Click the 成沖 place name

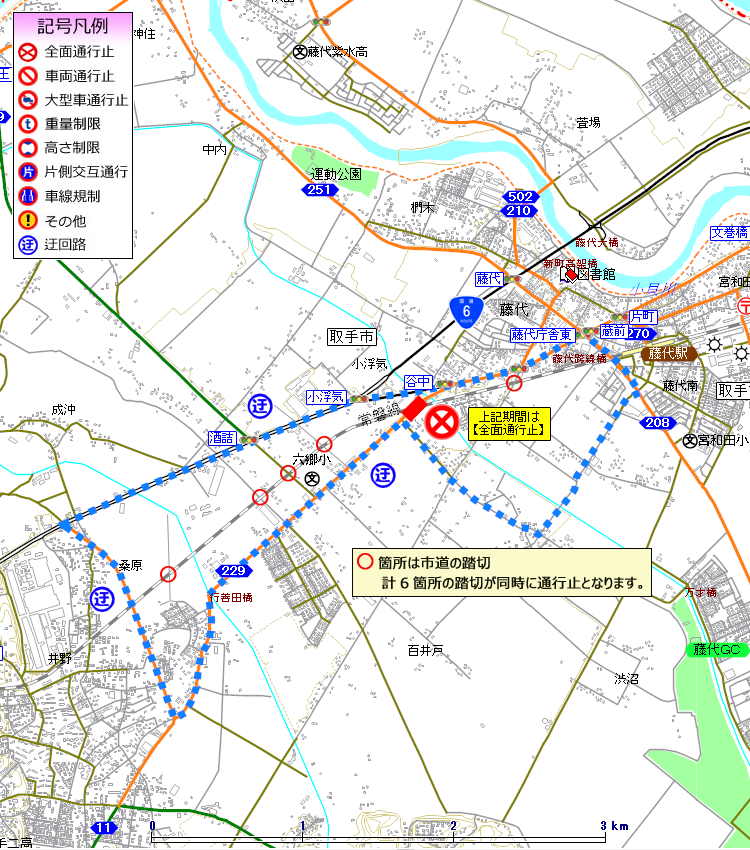coord(63,410)
